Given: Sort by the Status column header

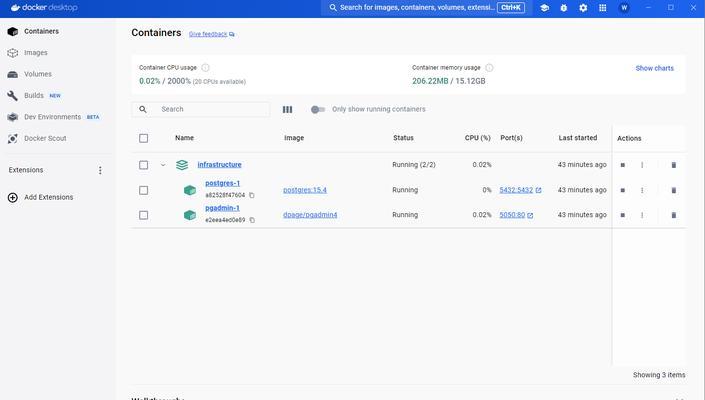Looking at the screenshot, I should tap(403, 138).
